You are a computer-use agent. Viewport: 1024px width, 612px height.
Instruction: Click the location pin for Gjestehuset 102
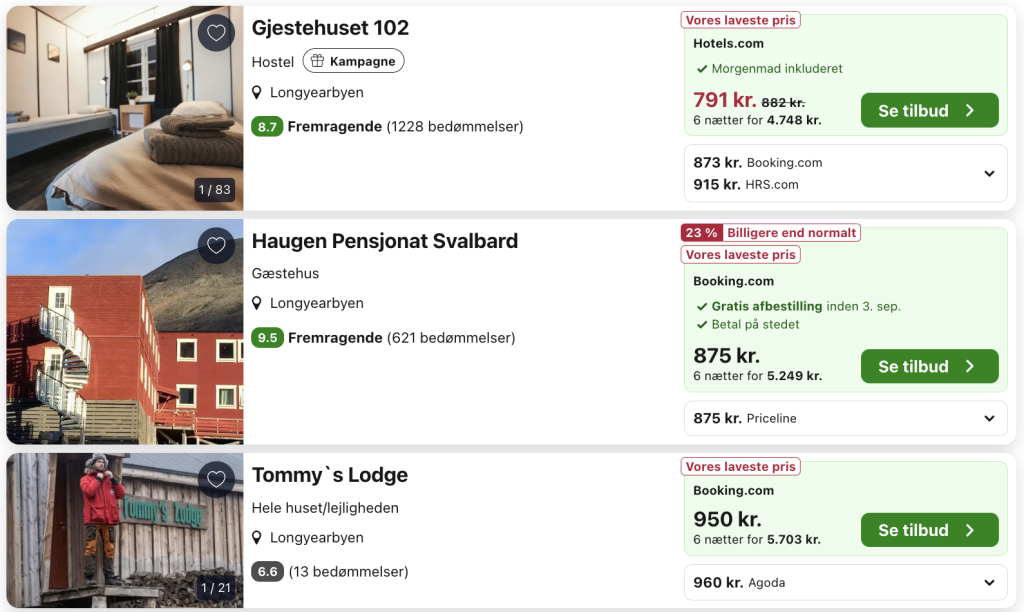pos(257,93)
